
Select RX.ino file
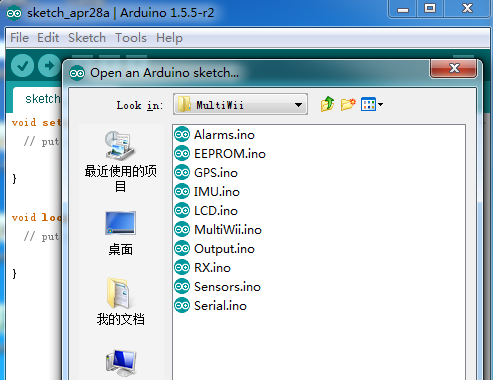pyautogui.click(x=202, y=268)
